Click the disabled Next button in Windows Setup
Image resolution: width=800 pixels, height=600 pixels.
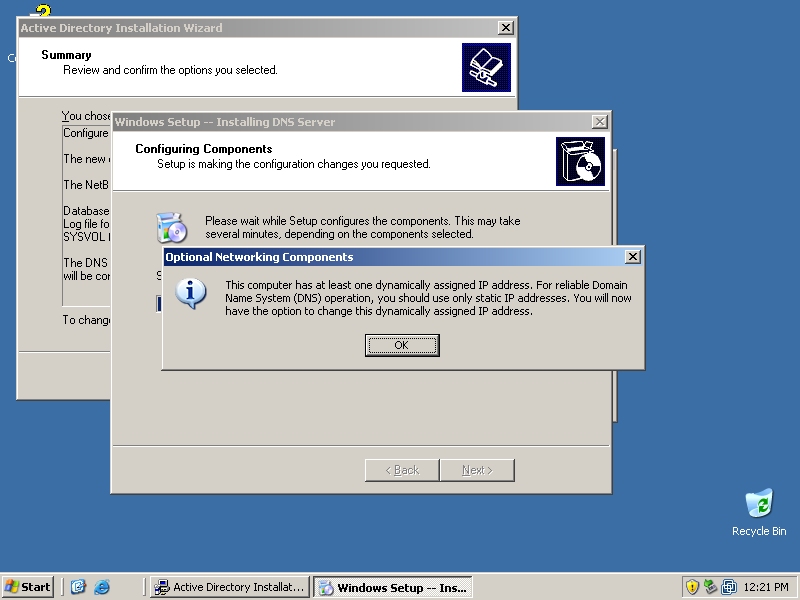[x=478, y=470]
